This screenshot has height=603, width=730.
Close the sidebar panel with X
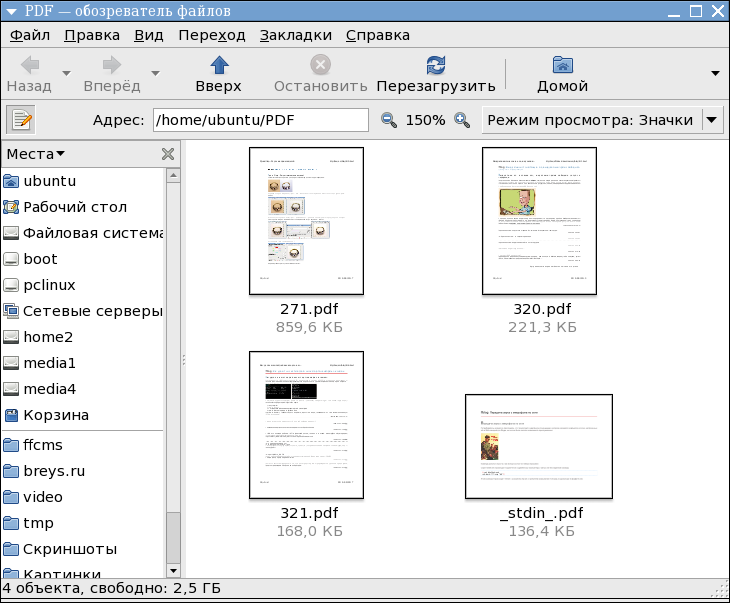168,154
